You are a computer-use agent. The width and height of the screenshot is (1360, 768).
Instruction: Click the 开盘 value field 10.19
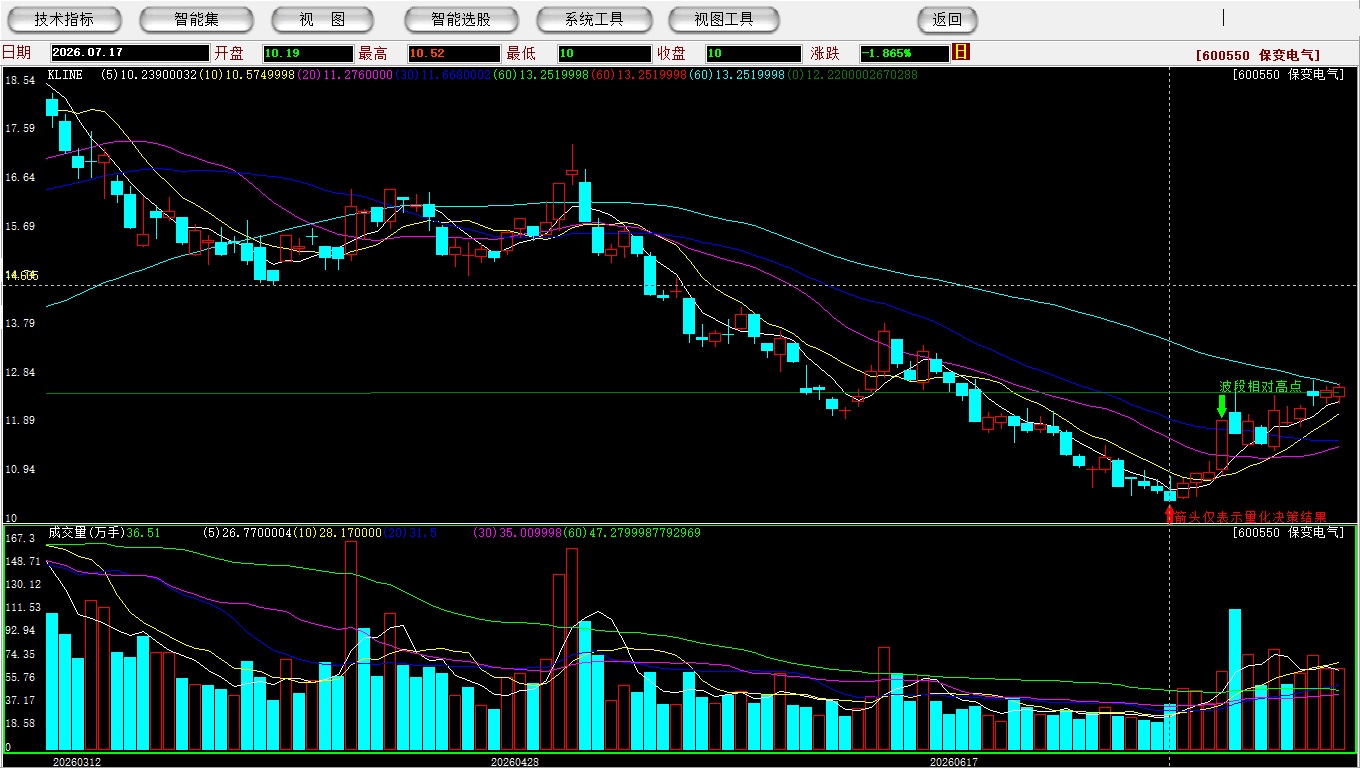tap(307, 53)
